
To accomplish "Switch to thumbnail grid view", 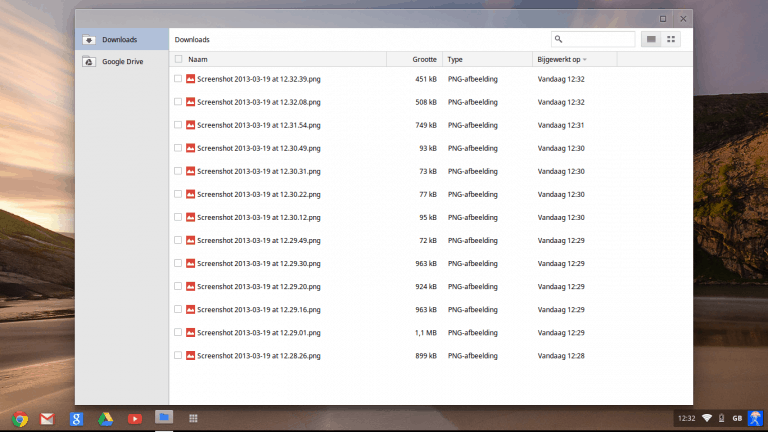I will [x=671, y=39].
